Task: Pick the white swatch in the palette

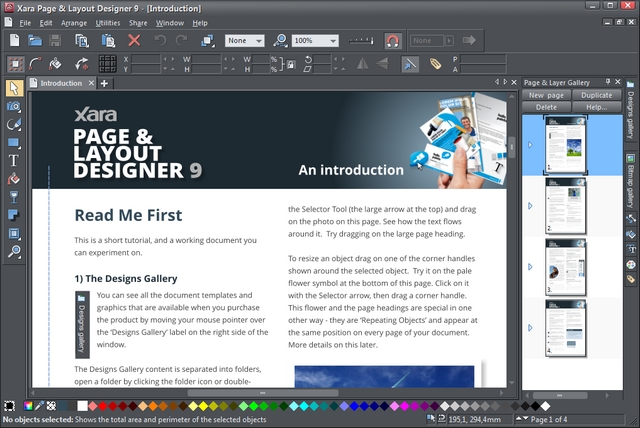Action: click(x=82, y=406)
